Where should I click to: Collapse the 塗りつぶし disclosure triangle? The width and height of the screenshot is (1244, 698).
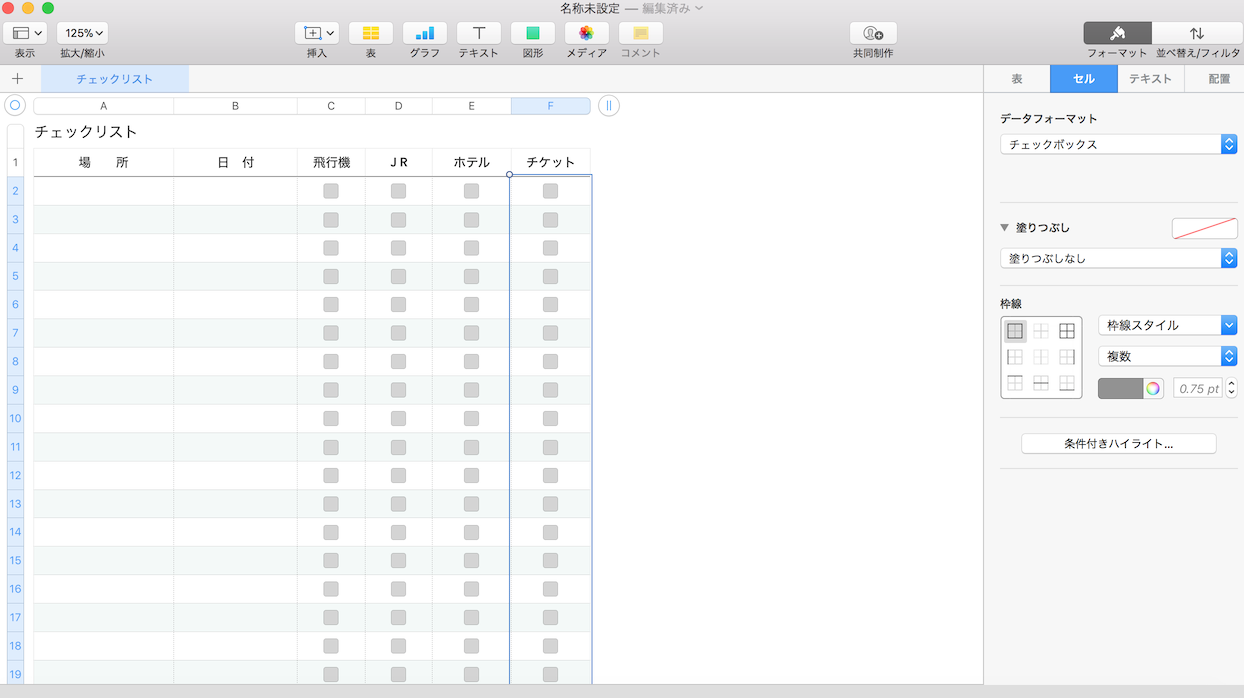[1005, 228]
